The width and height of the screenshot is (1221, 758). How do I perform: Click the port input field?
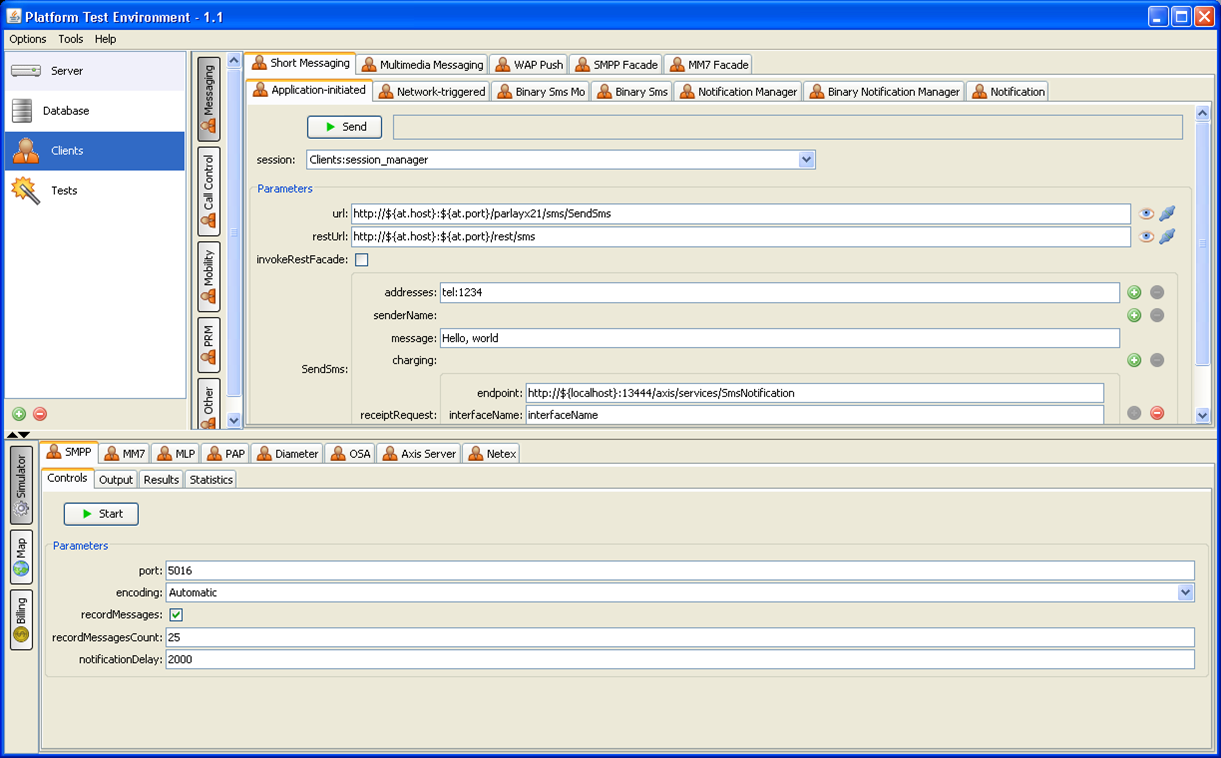coord(680,570)
